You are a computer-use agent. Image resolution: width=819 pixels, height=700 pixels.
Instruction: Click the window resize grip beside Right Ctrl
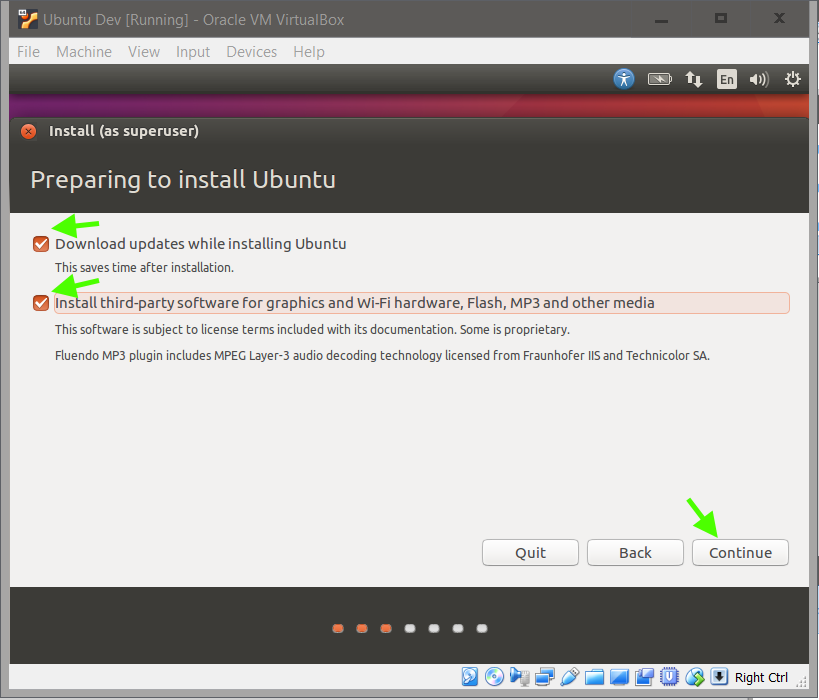click(x=802, y=681)
